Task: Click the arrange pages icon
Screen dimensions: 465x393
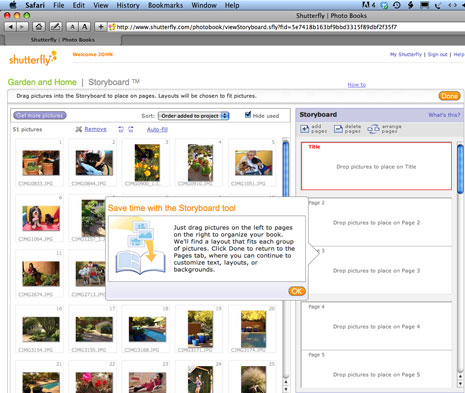Action: click(373, 129)
